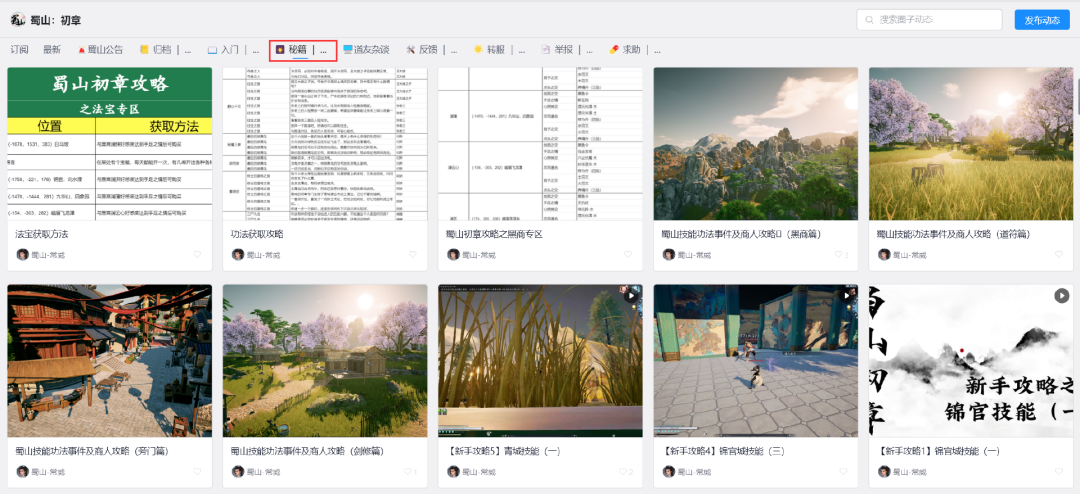This screenshot has height=494, width=1080.
Task: Open the 蜀山初章攻略 法宝专区 thumbnail
Action: 110,144
